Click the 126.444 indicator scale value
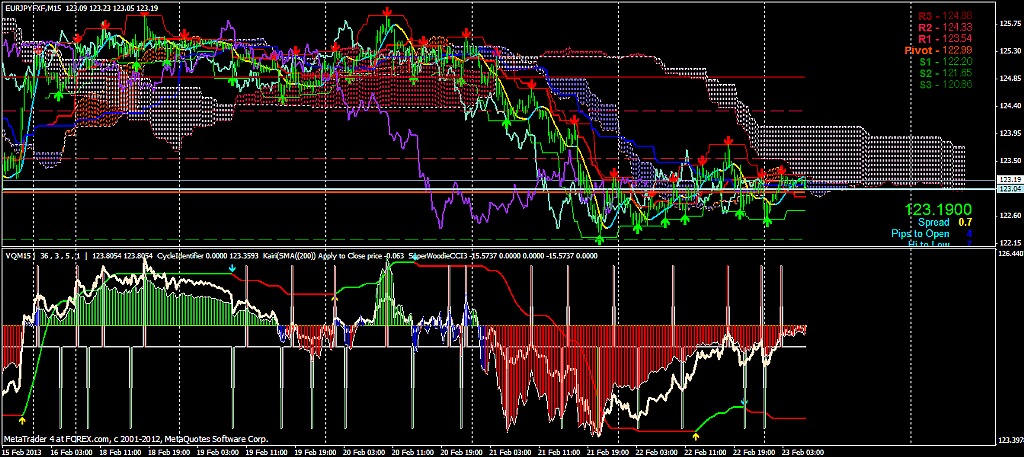 coord(1010,253)
